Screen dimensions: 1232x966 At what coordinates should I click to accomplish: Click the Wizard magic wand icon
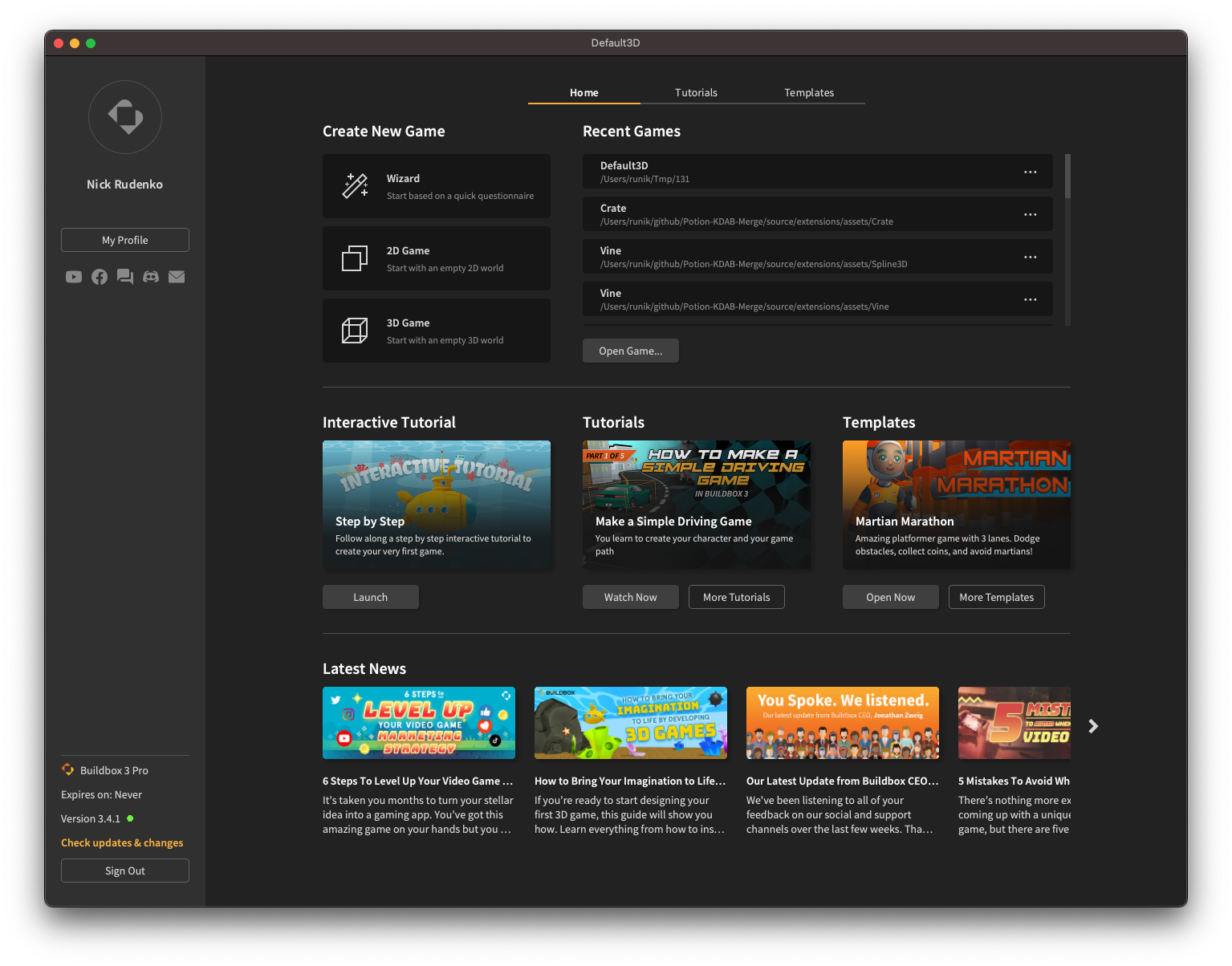[355, 186]
